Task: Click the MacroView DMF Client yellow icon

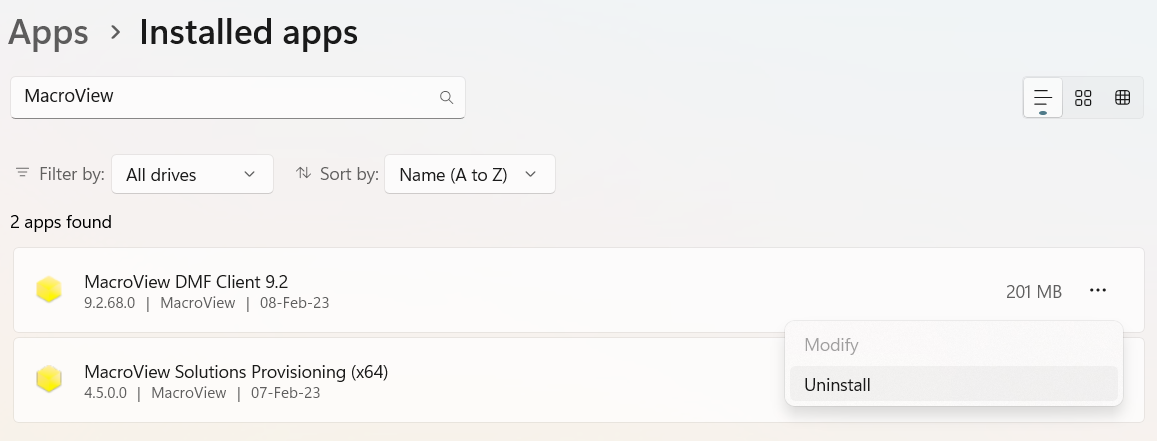Action: point(49,290)
